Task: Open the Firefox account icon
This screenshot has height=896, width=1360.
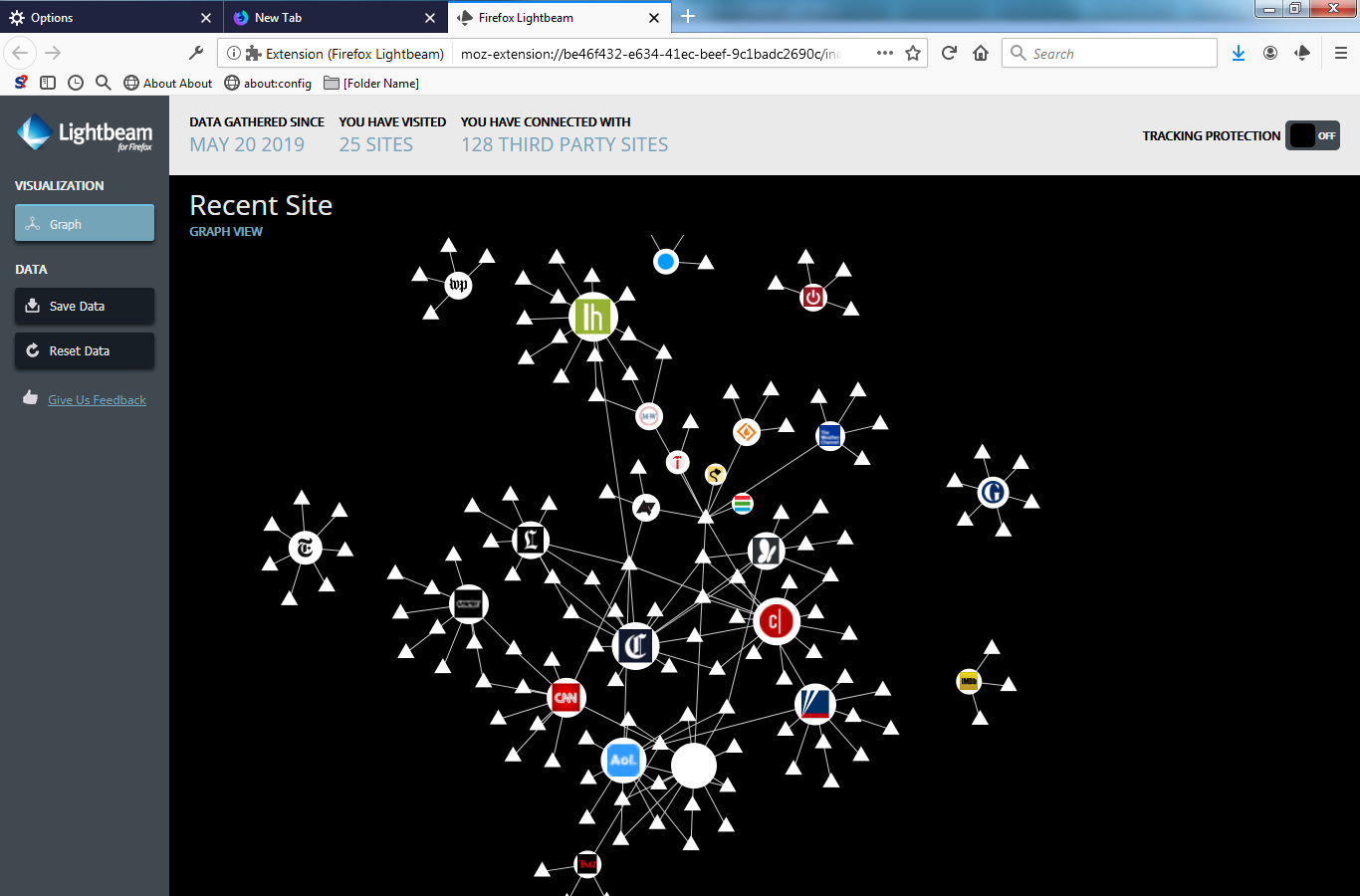Action: (x=1270, y=53)
